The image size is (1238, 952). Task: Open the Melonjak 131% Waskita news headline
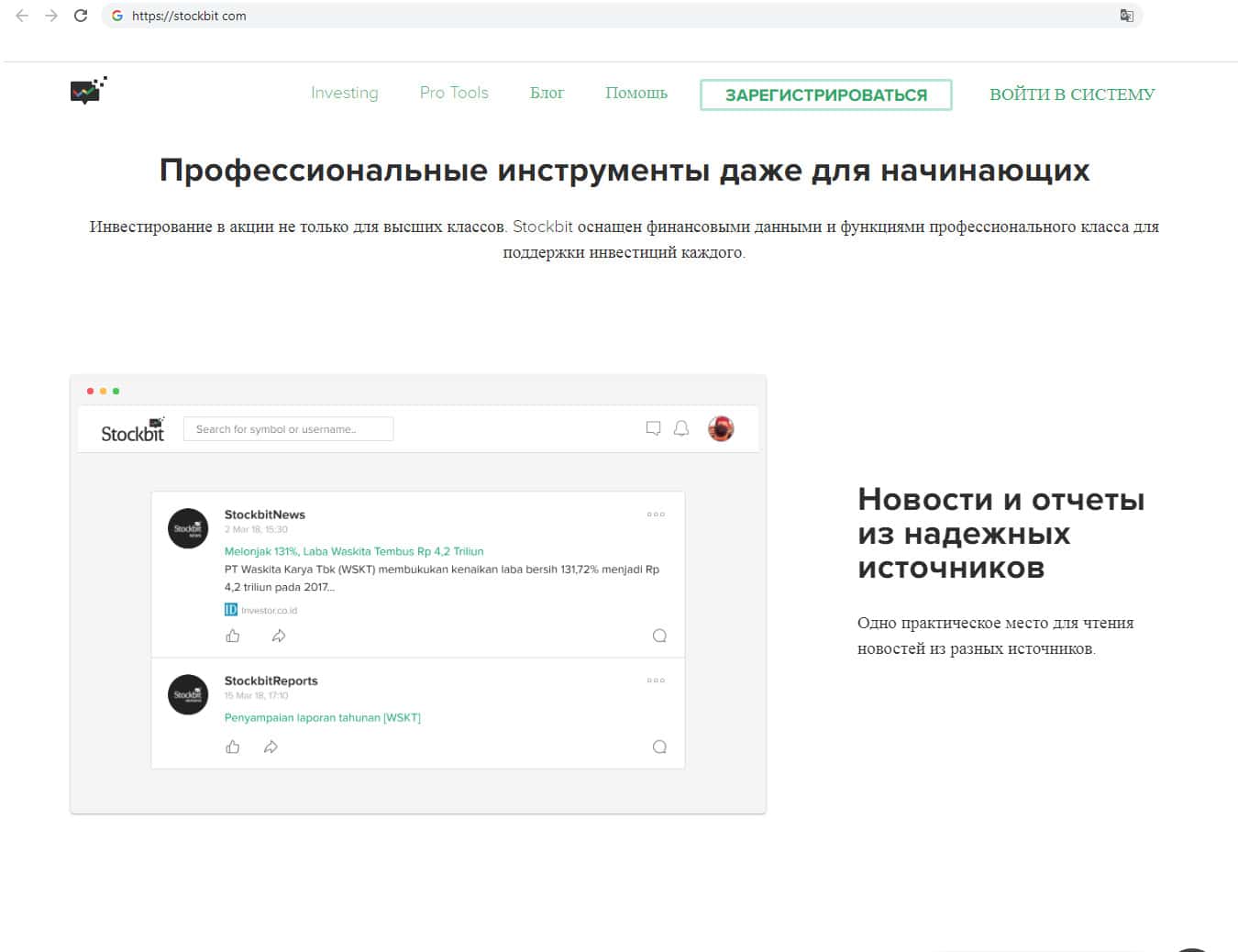354,551
